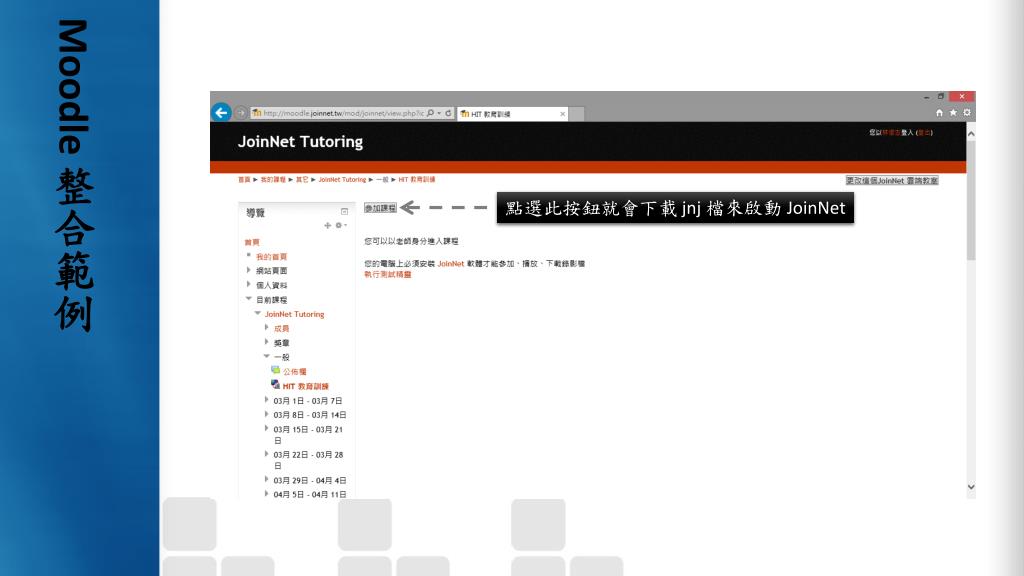Click the vertical scrollbar thumb
The width and height of the screenshot is (1024, 576).
971,200
